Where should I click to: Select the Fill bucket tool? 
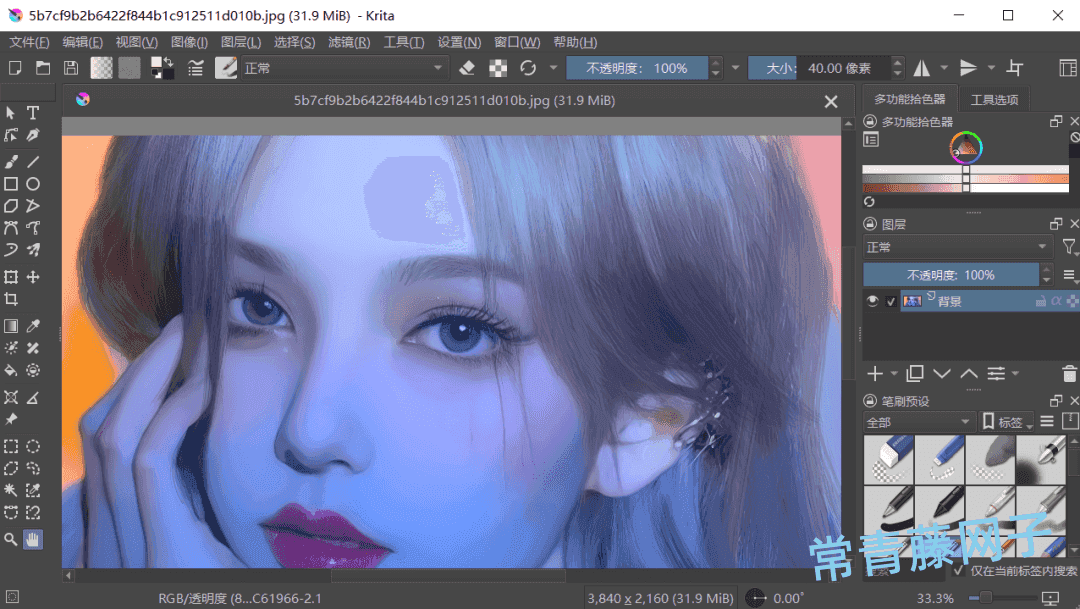click(x=11, y=371)
